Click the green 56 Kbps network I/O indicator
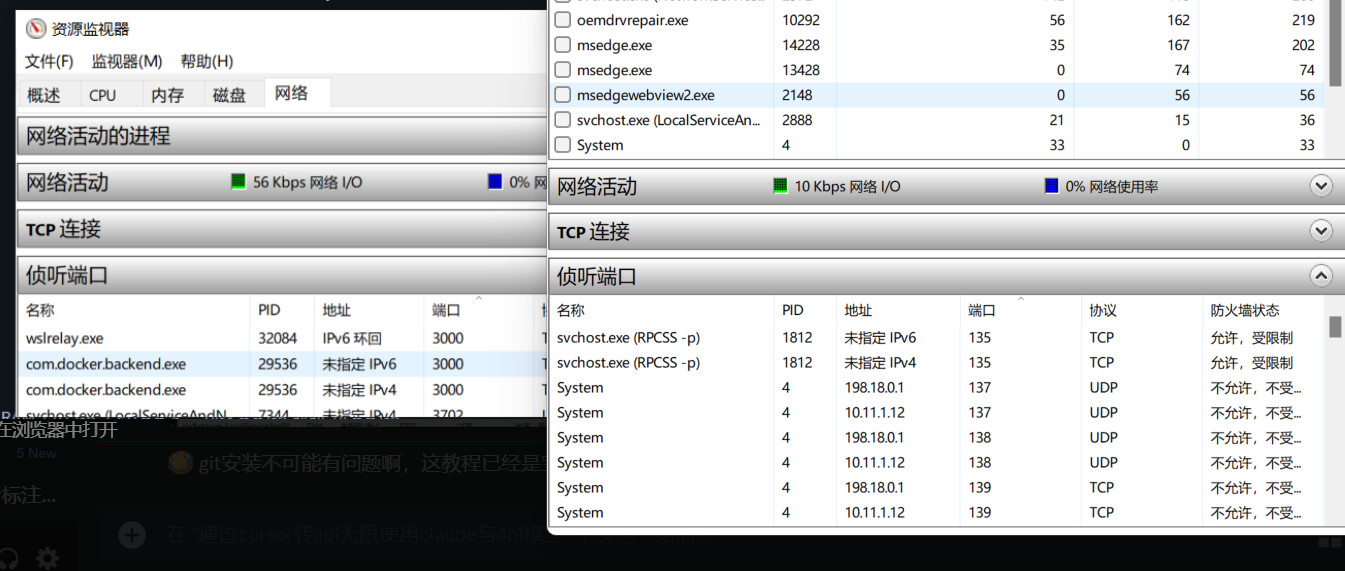The image size is (1345, 571). tap(238, 182)
